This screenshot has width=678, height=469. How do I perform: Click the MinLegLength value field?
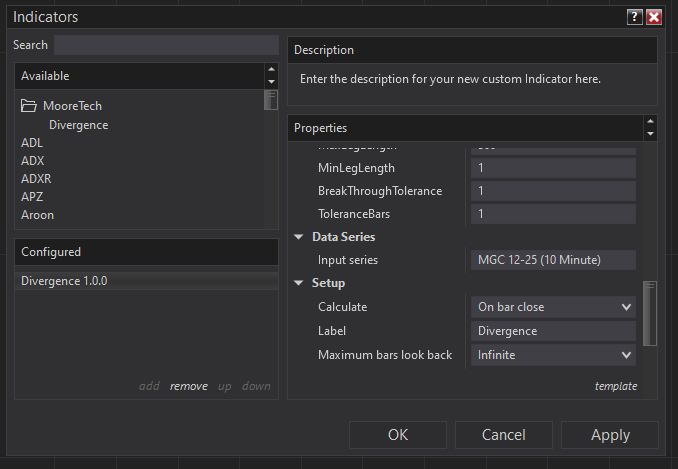tap(553, 168)
